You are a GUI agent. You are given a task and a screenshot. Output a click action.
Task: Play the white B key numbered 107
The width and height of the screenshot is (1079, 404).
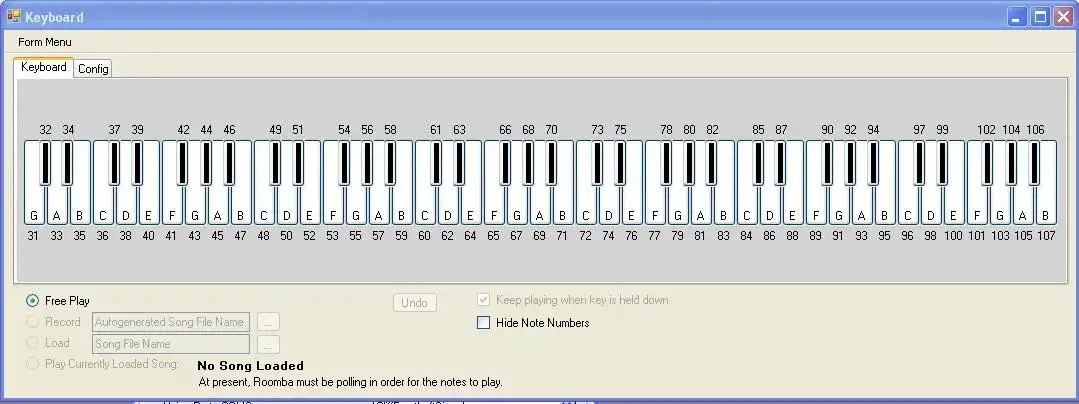point(1046,206)
